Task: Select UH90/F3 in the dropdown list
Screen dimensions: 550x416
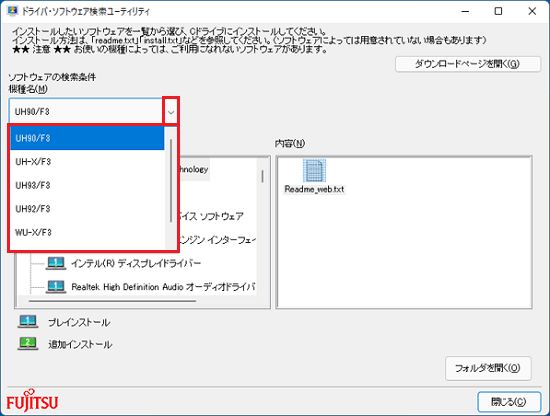Action: 87,138
